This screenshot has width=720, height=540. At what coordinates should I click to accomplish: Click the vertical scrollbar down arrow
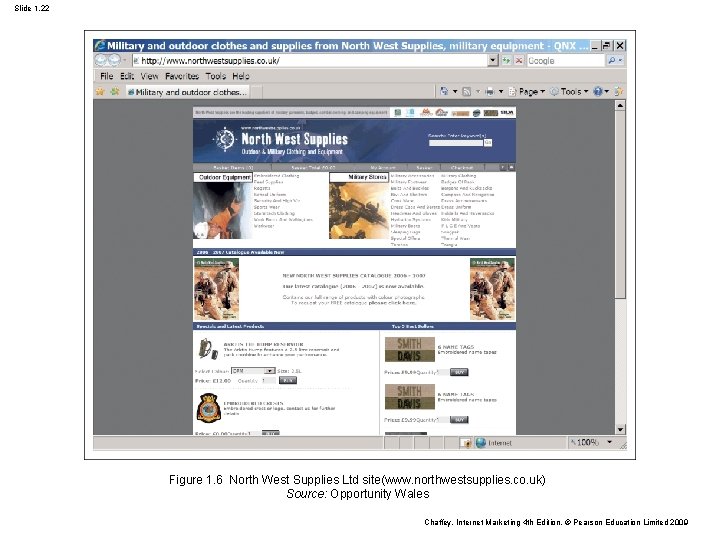(620, 429)
